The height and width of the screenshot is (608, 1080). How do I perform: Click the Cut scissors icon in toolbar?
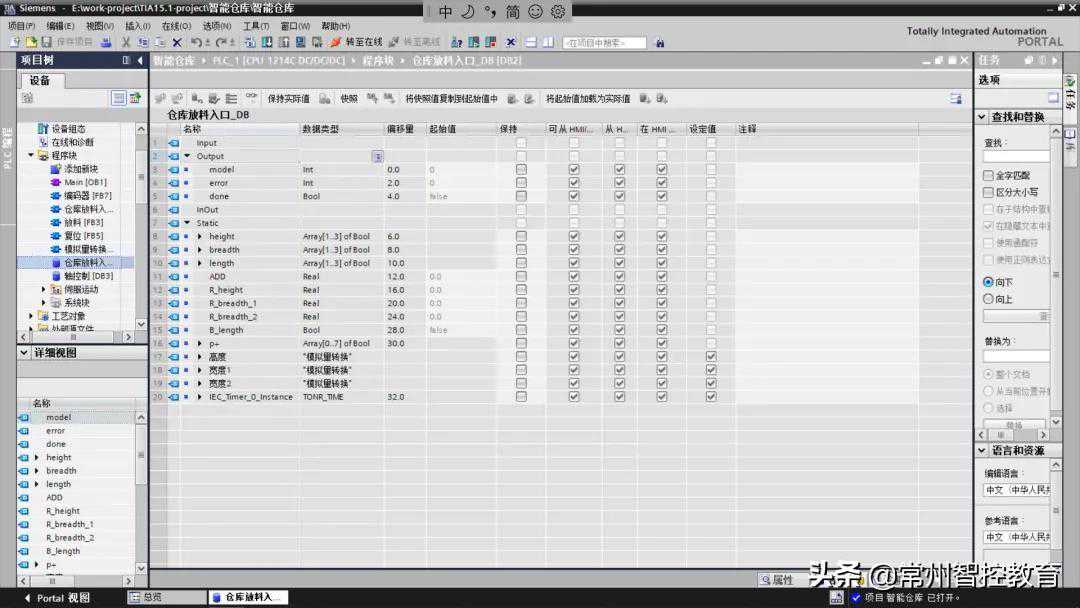pos(126,42)
